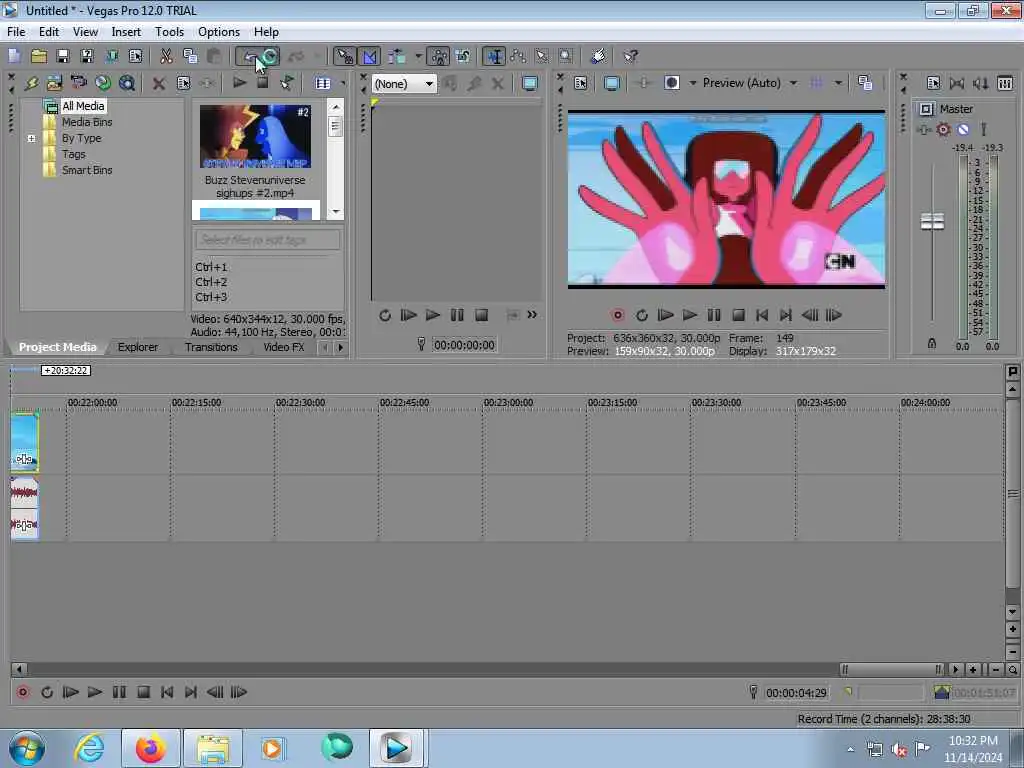Viewport: 1024px width, 768px height.
Task: Expand more Trimmer controls chevron
Action: (532, 315)
